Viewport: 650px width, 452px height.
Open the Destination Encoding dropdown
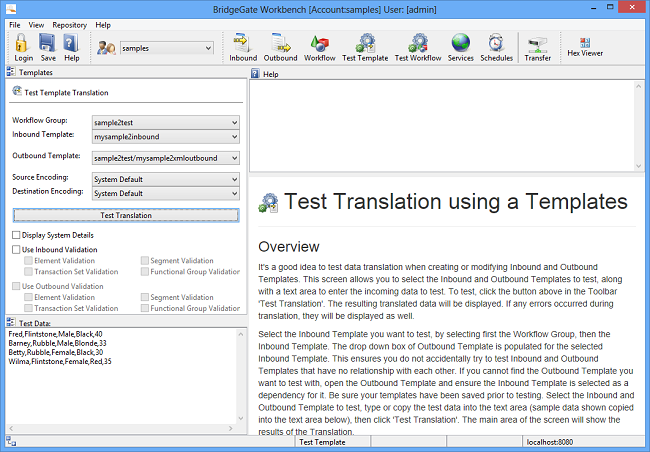pos(166,193)
